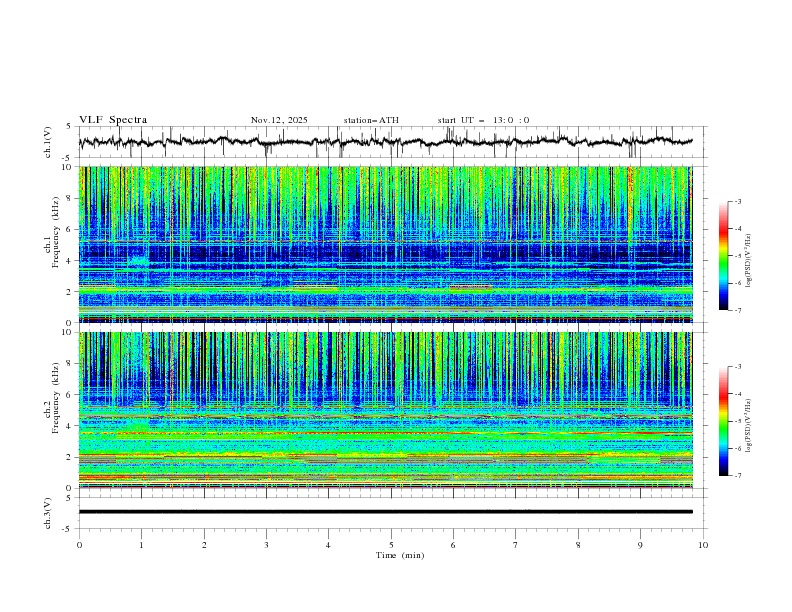Click the ch.2 spectrogram plot
Image resolution: width=792 pixels, height=612 pixels.
(x=386, y=410)
